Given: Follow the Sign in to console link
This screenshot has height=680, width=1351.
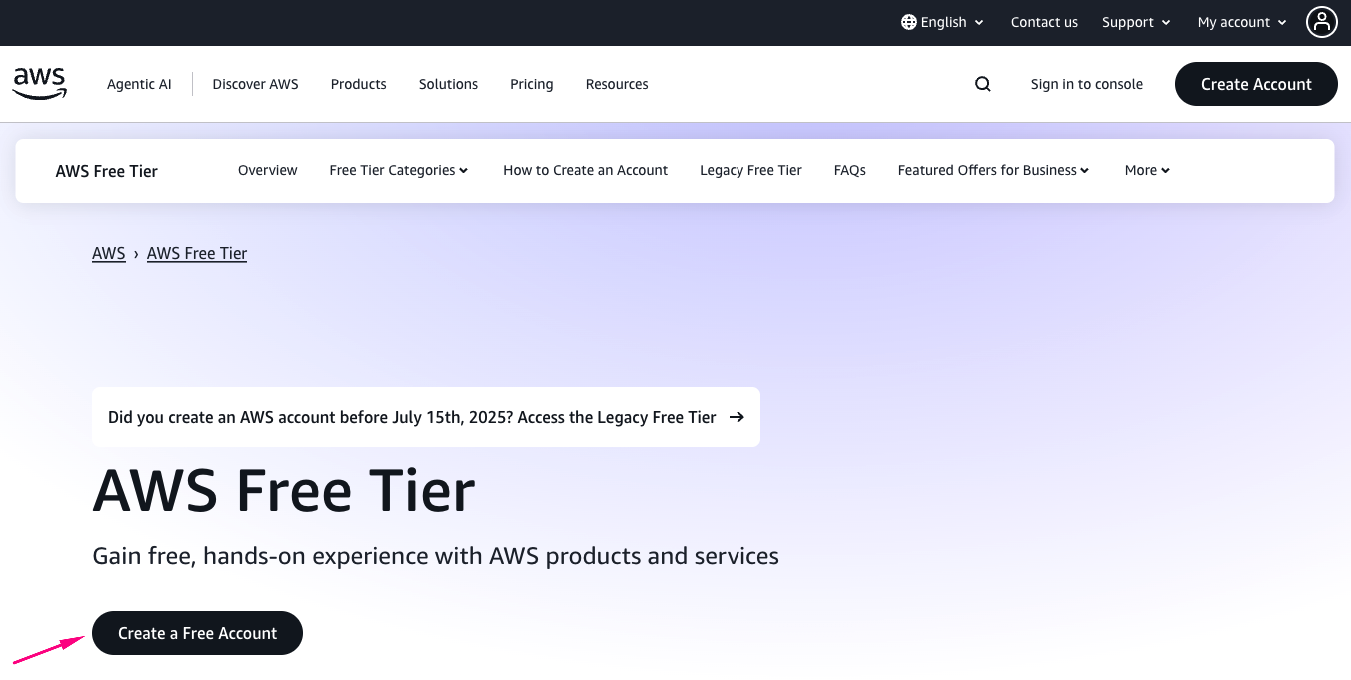Looking at the screenshot, I should click(1086, 84).
